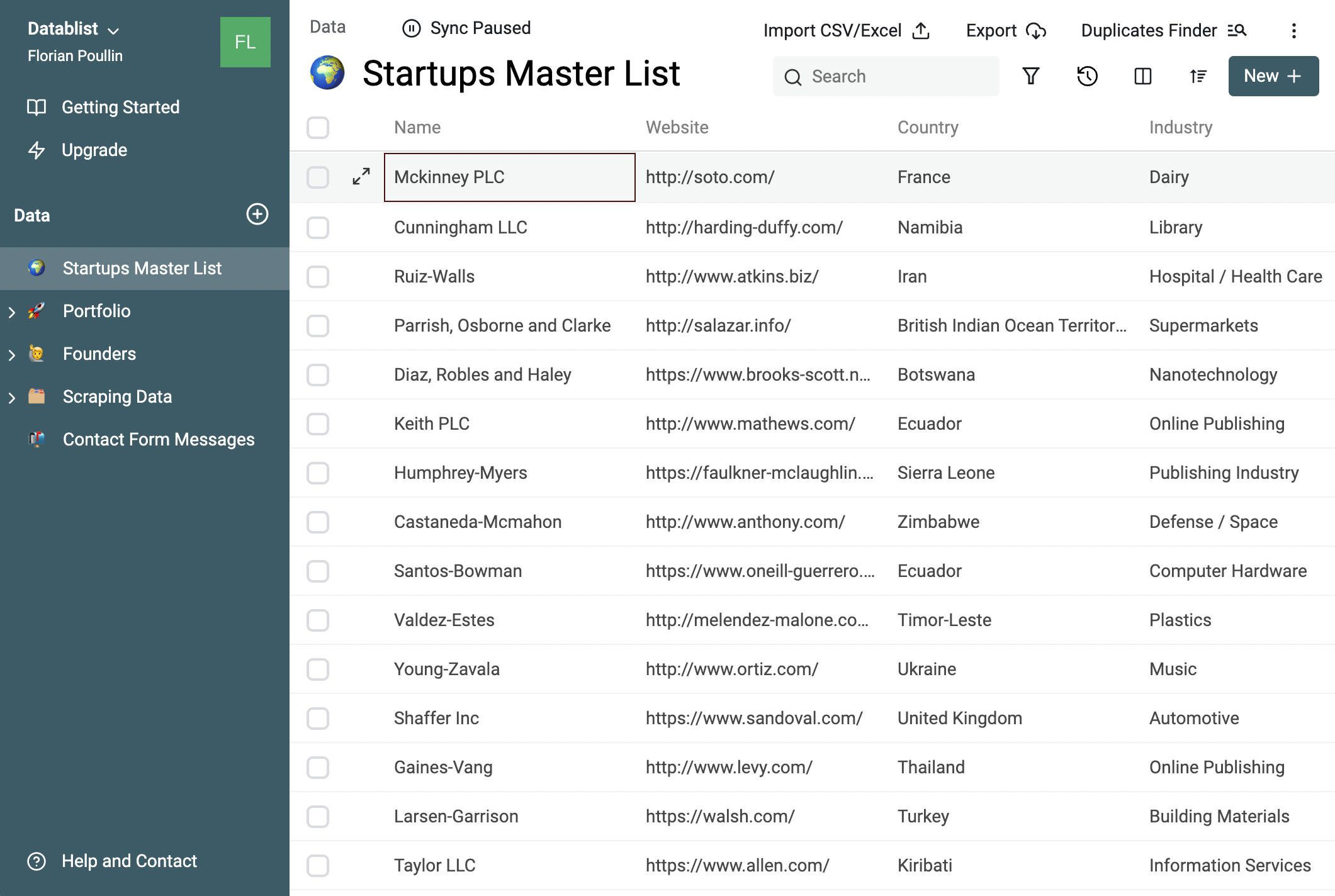Click the filter funnel icon
The width and height of the screenshot is (1335, 896).
(x=1031, y=75)
